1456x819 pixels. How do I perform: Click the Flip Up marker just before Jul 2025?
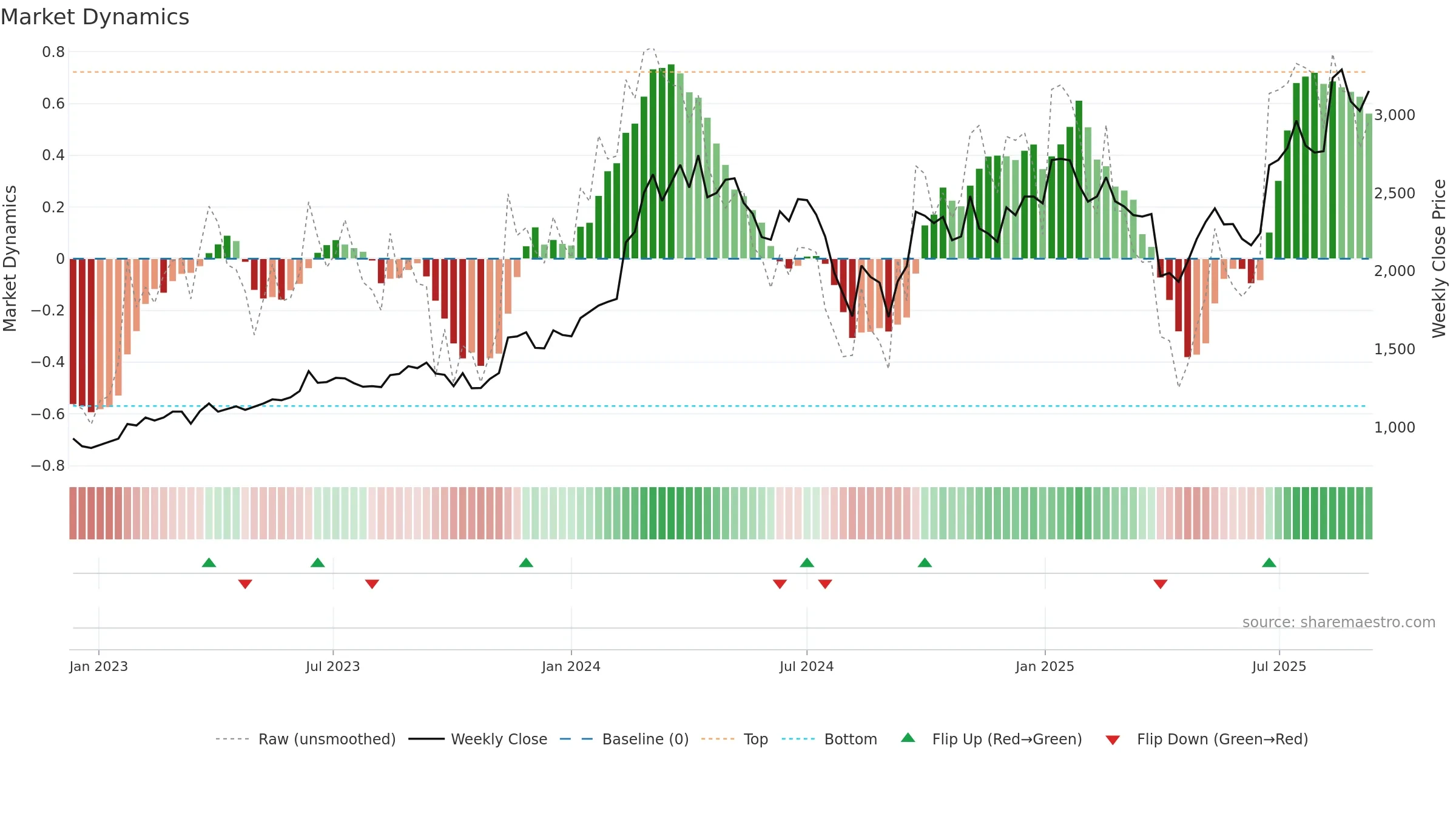pos(1269,562)
